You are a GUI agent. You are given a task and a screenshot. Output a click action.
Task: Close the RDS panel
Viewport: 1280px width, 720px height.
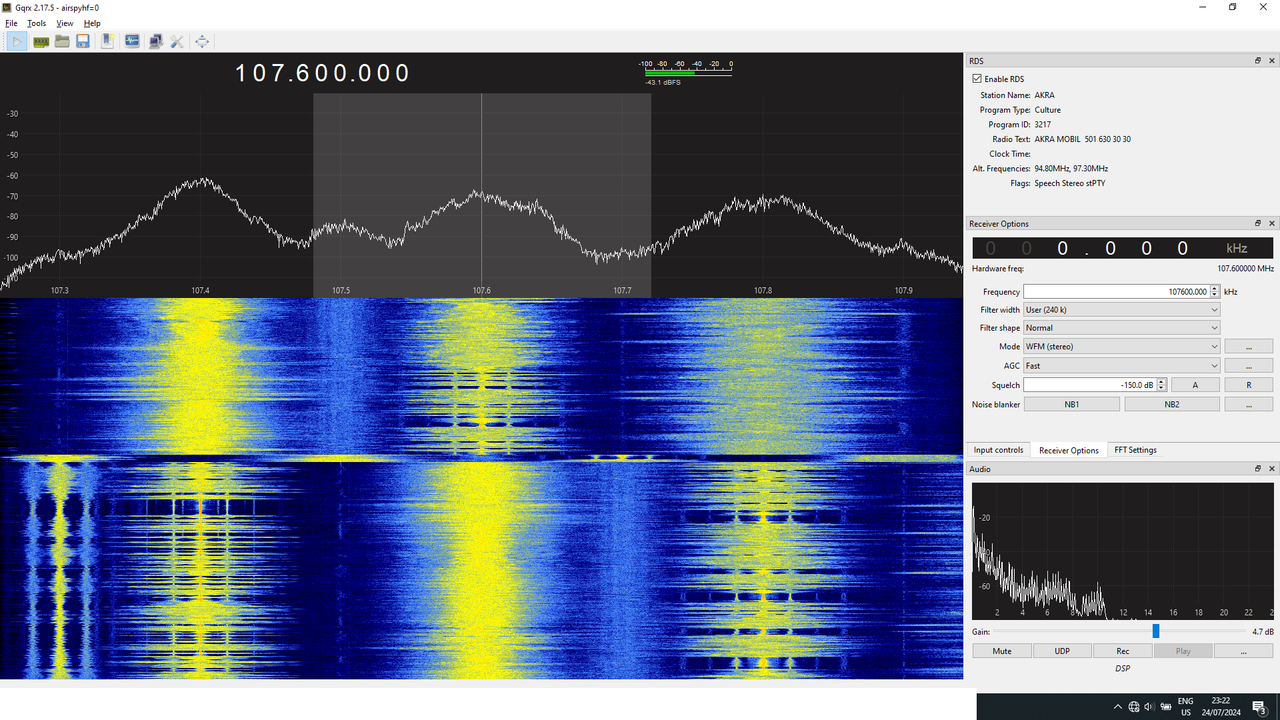1272,61
